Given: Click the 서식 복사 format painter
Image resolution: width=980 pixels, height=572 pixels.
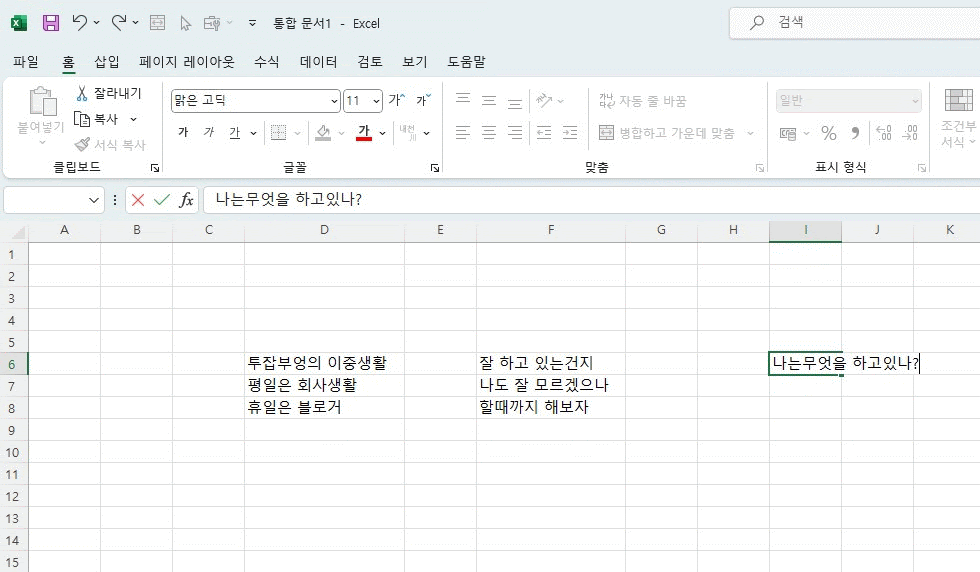Looking at the screenshot, I should 110,144.
